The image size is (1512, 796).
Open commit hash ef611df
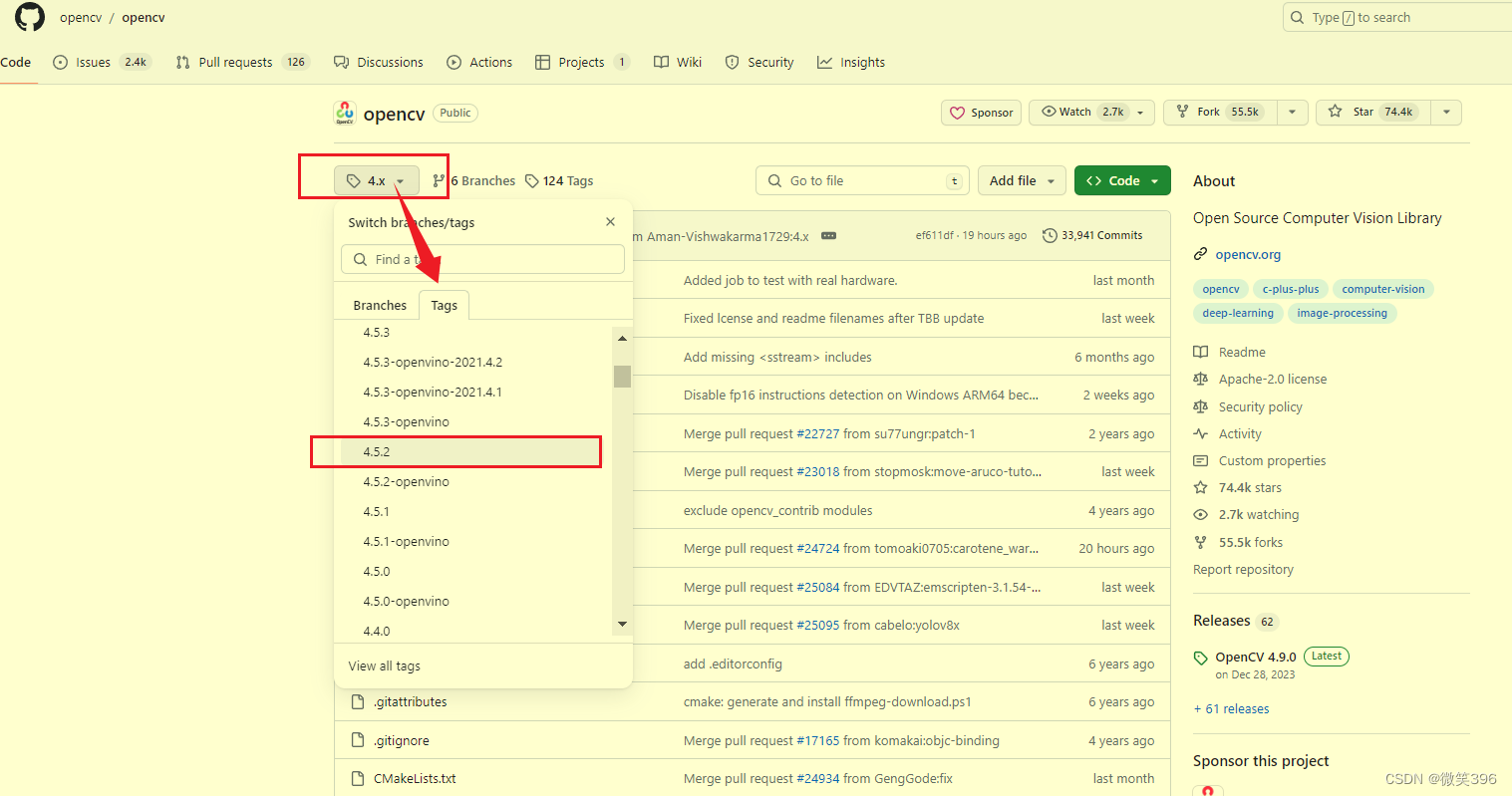click(934, 235)
